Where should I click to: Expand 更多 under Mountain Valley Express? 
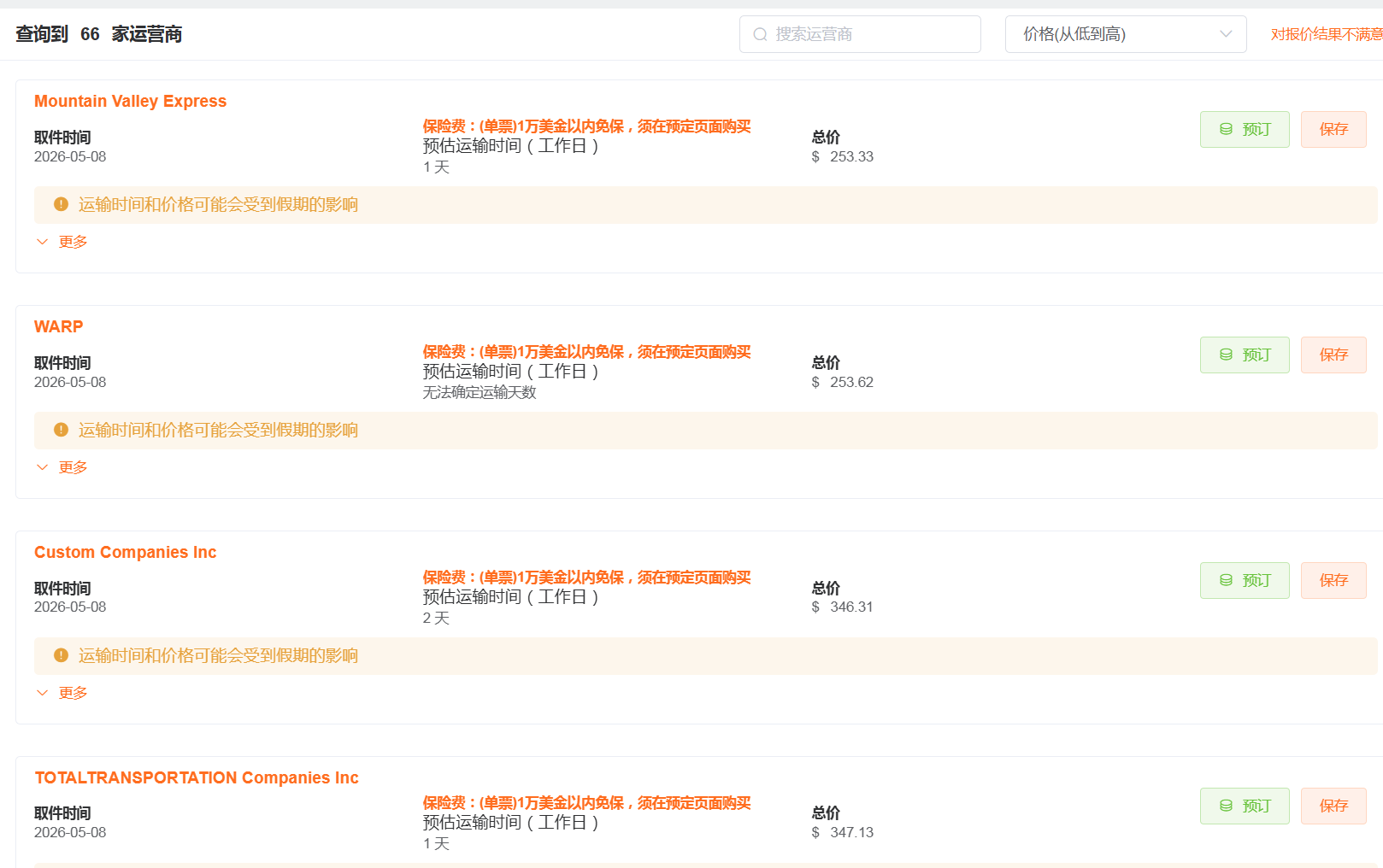pyautogui.click(x=62, y=242)
